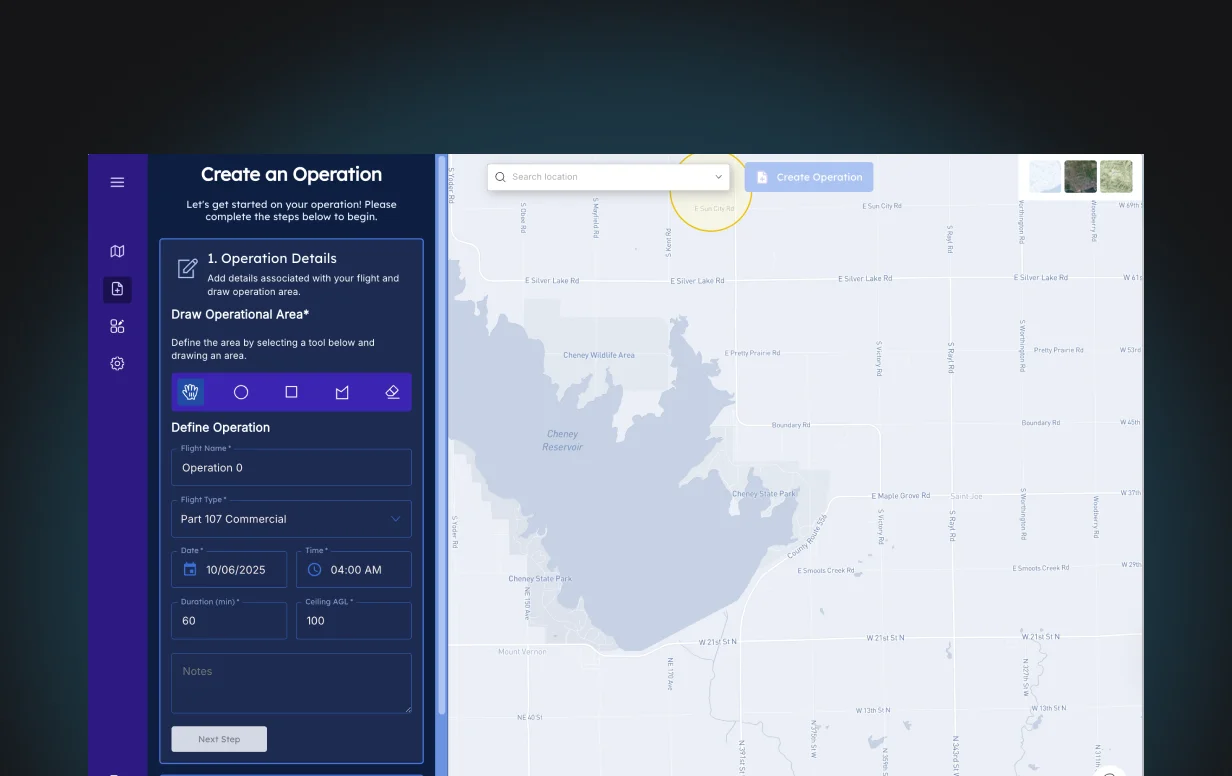The width and height of the screenshot is (1232, 776).
Task: Select the eraser tool
Action: [x=392, y=392]
